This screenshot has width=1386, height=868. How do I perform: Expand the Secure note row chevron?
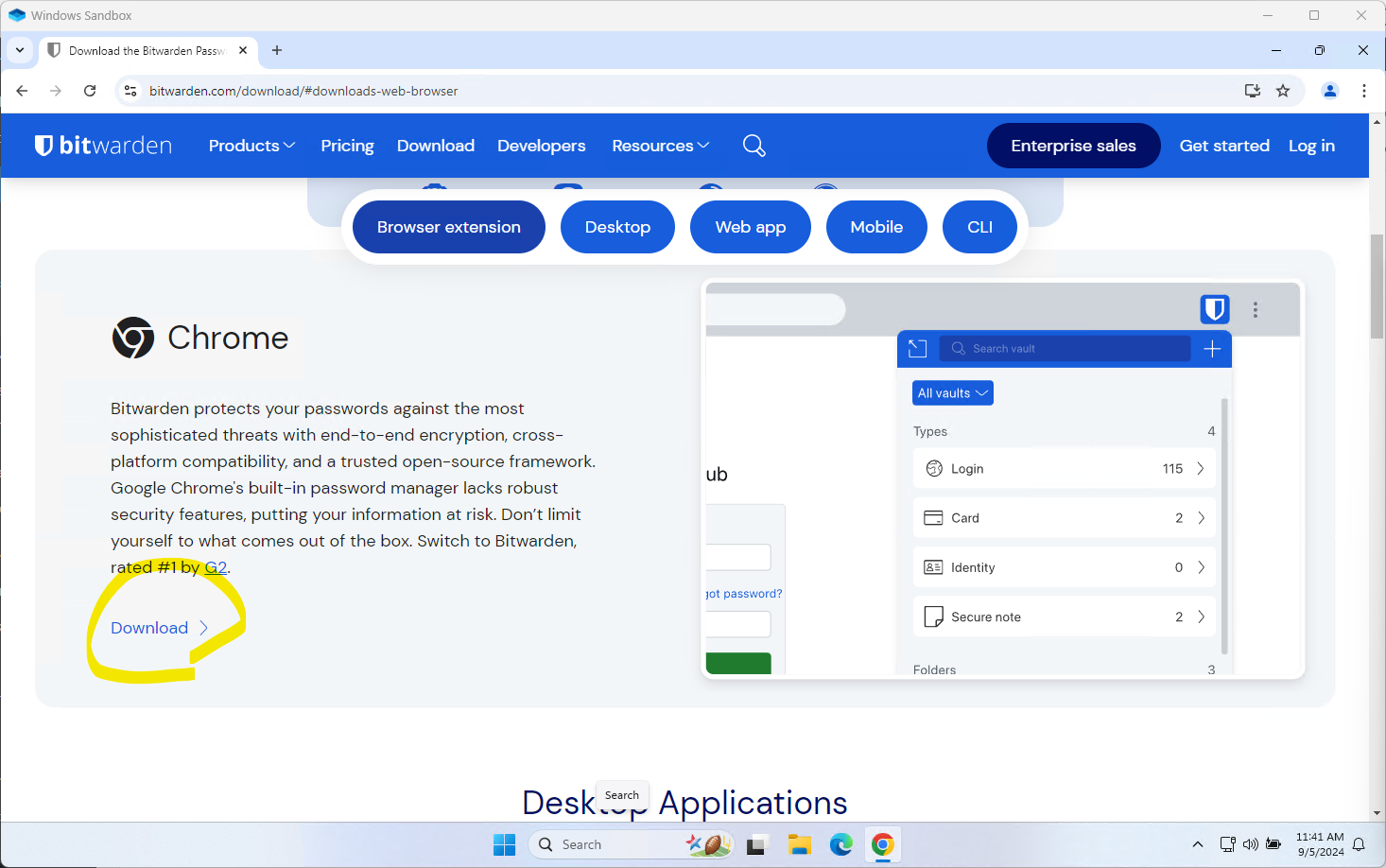click(x=1201, y=616)
